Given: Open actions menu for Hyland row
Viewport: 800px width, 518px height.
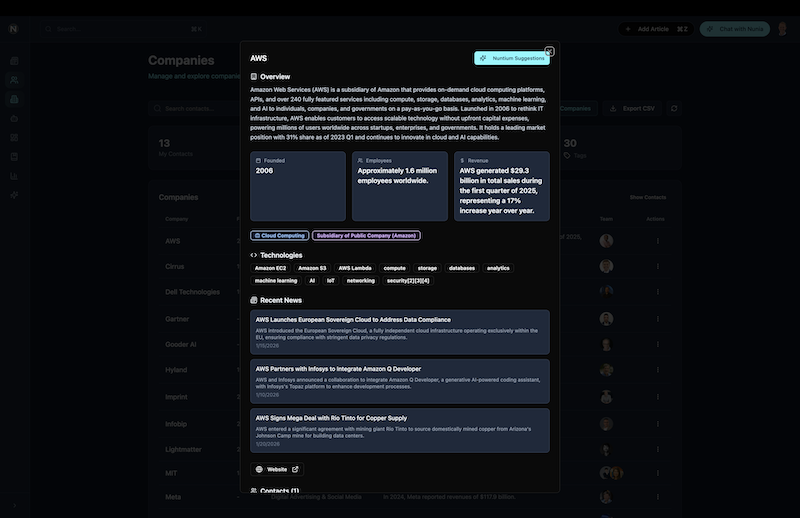Looking at the screenshot, I should [x=658, y=370].
